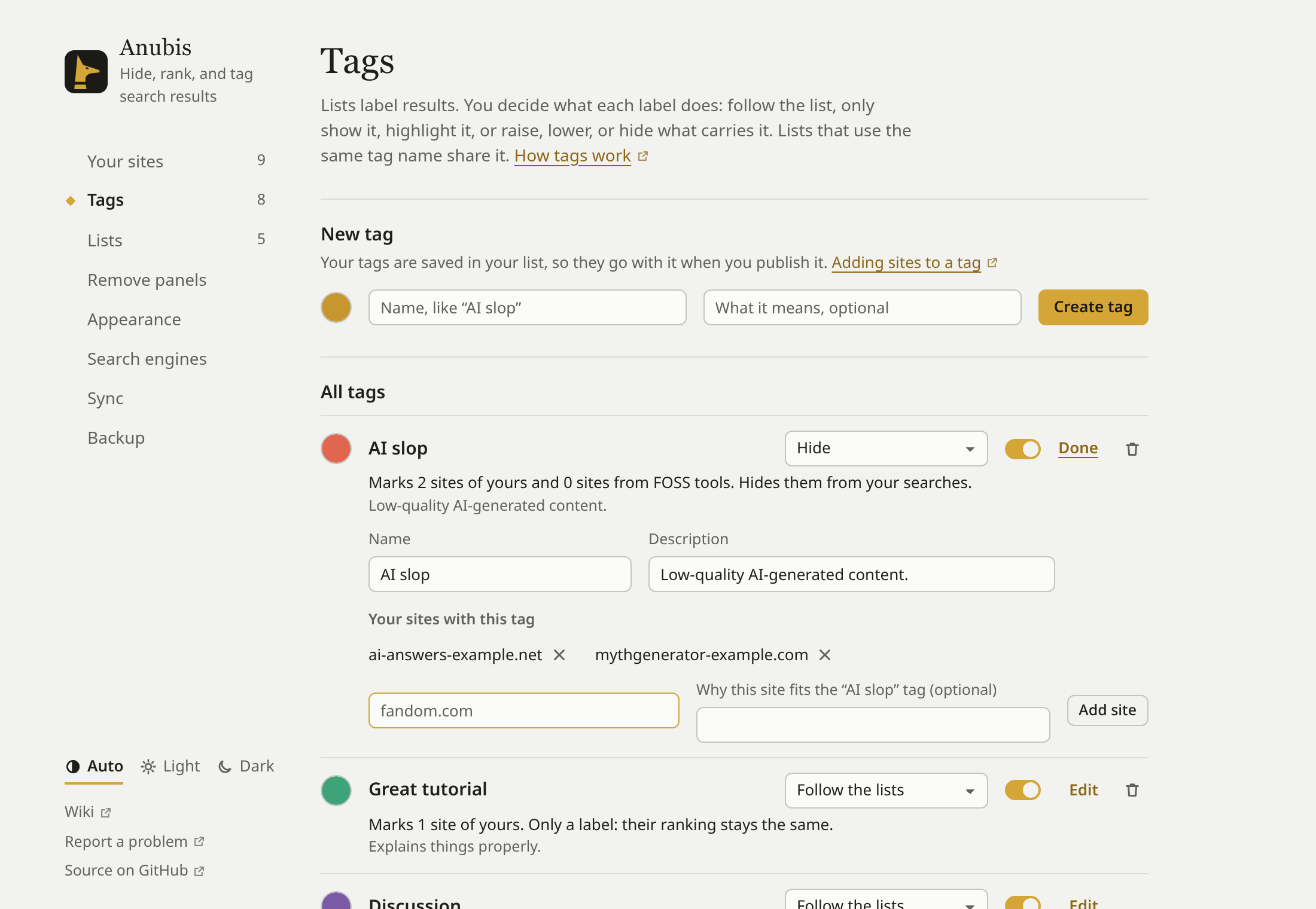Screen dimensions: 1316x909
Task: Click the new tag Name input field
Action: 527,307
